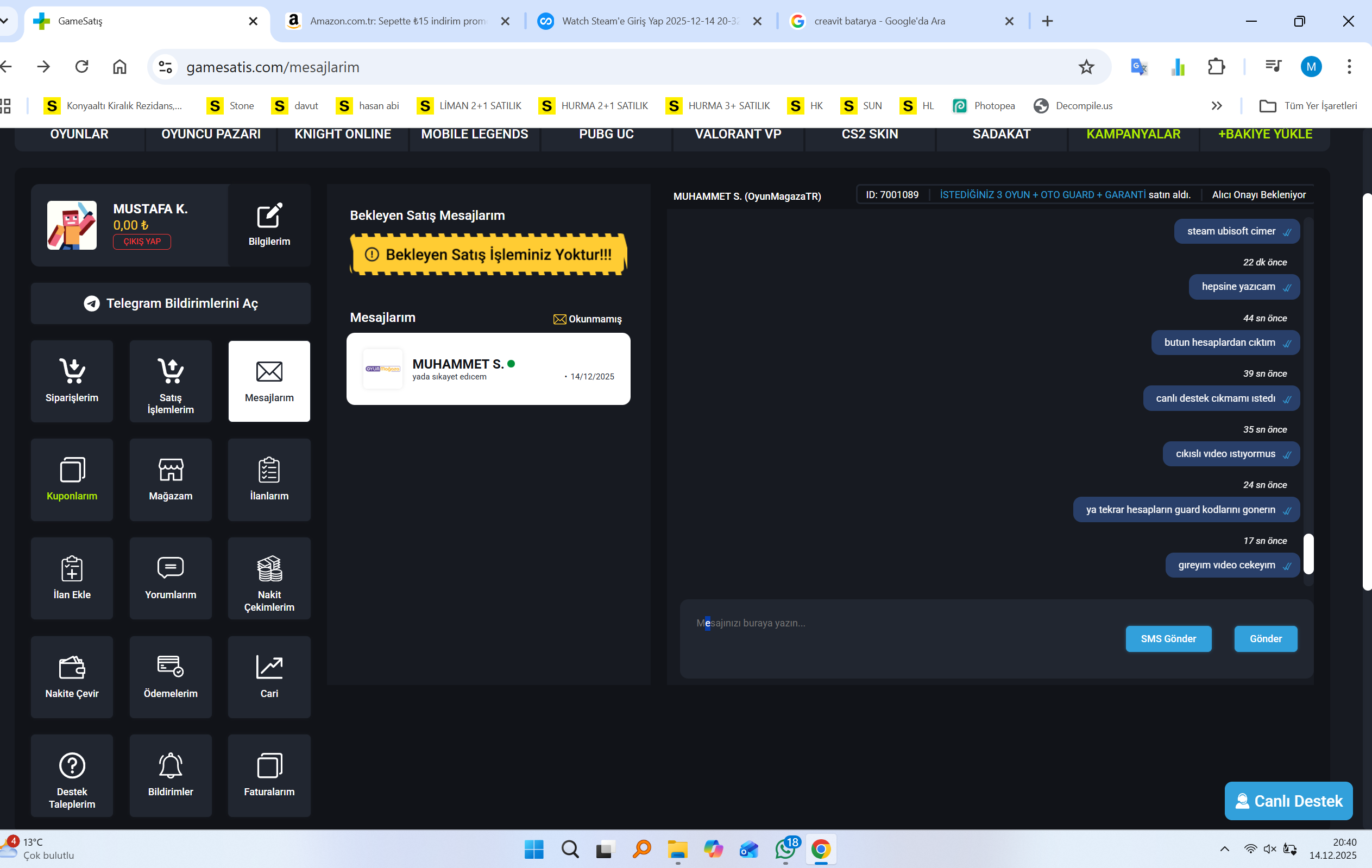This screenshot has height=868, width=1372.
Task: Open the OYUNCU PAZARI menu
Action: tap(211, 135)
